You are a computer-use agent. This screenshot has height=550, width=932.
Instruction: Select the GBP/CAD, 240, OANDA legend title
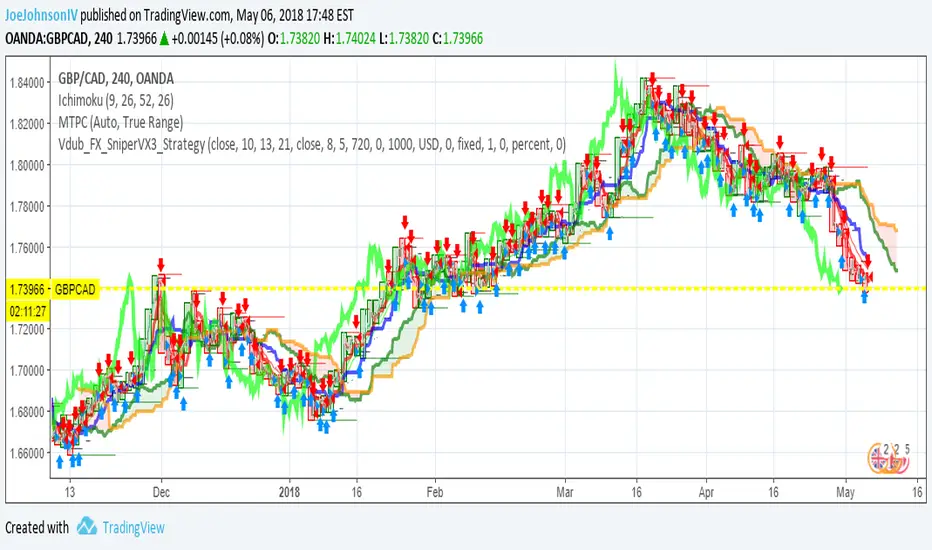(x=116, y=78)
